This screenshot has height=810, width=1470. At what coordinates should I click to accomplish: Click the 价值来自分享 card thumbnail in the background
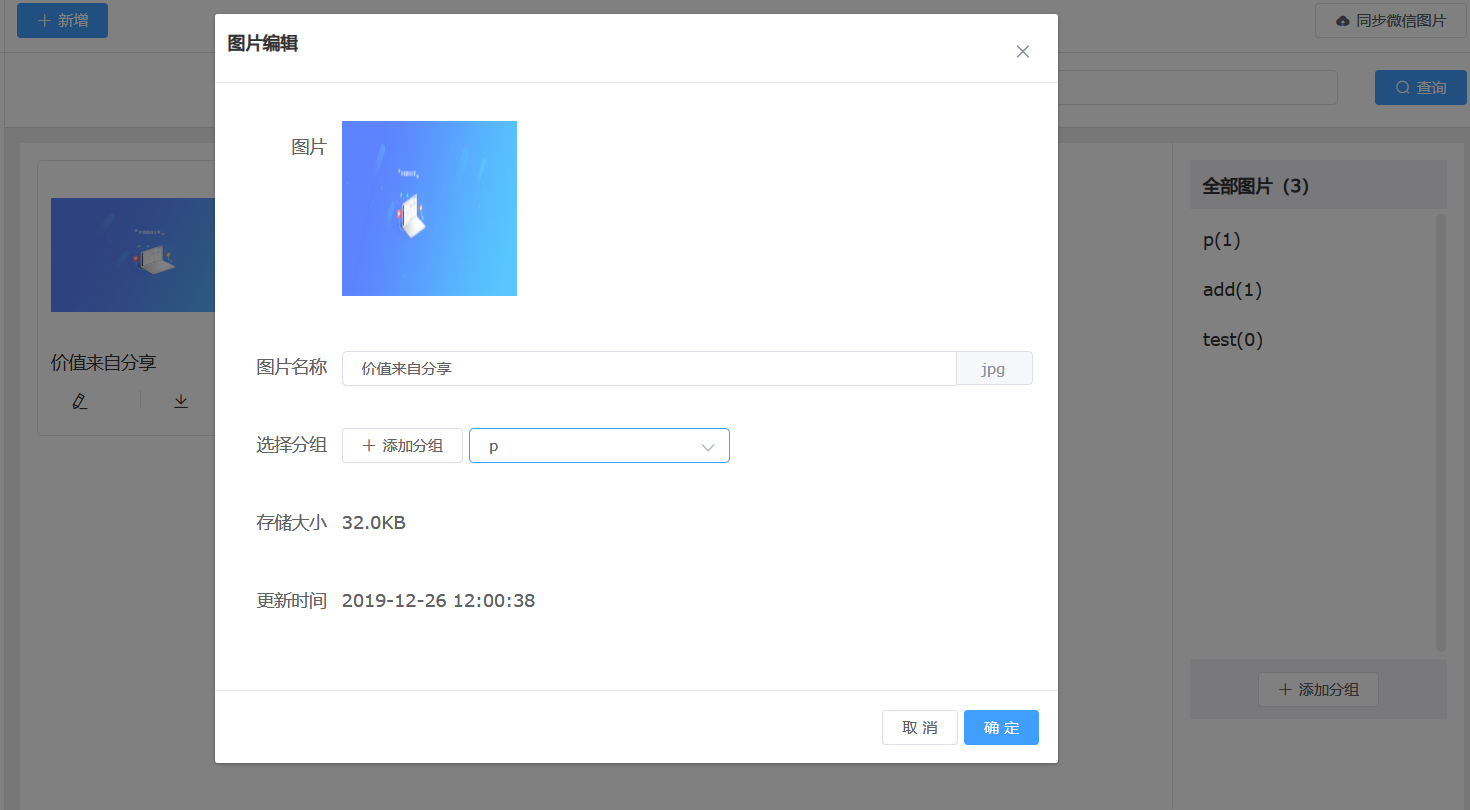coord(133,255)
